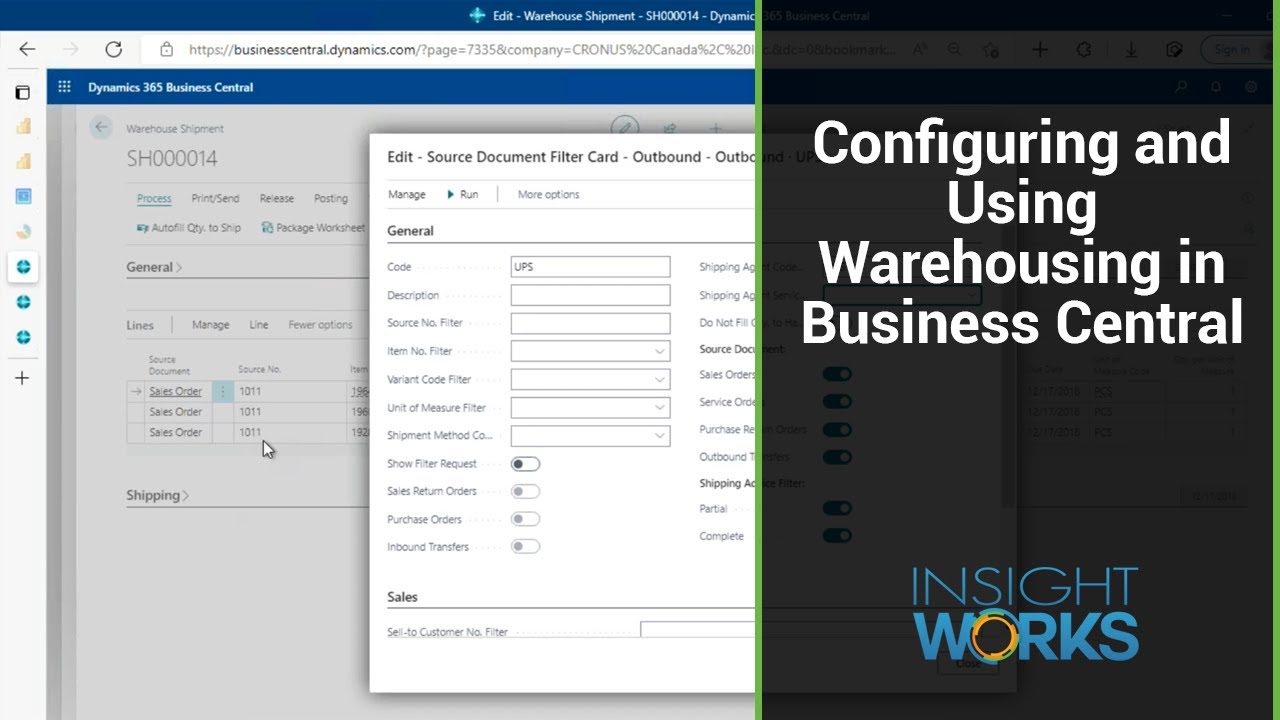Click the Package Worksheet label
The height and width of the screenshot is (720, 1280).
[x=320, y=228]
